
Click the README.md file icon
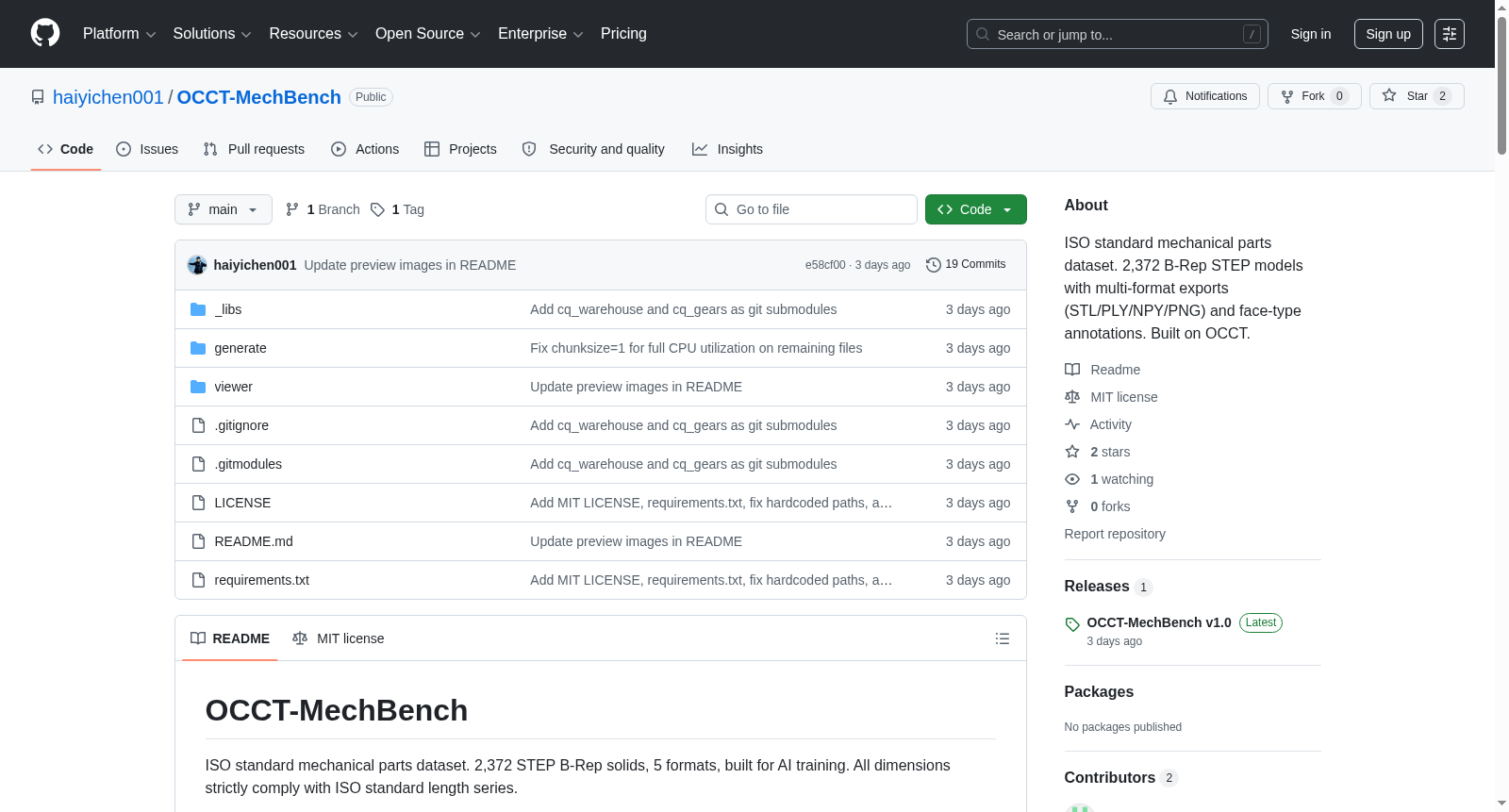198,541
